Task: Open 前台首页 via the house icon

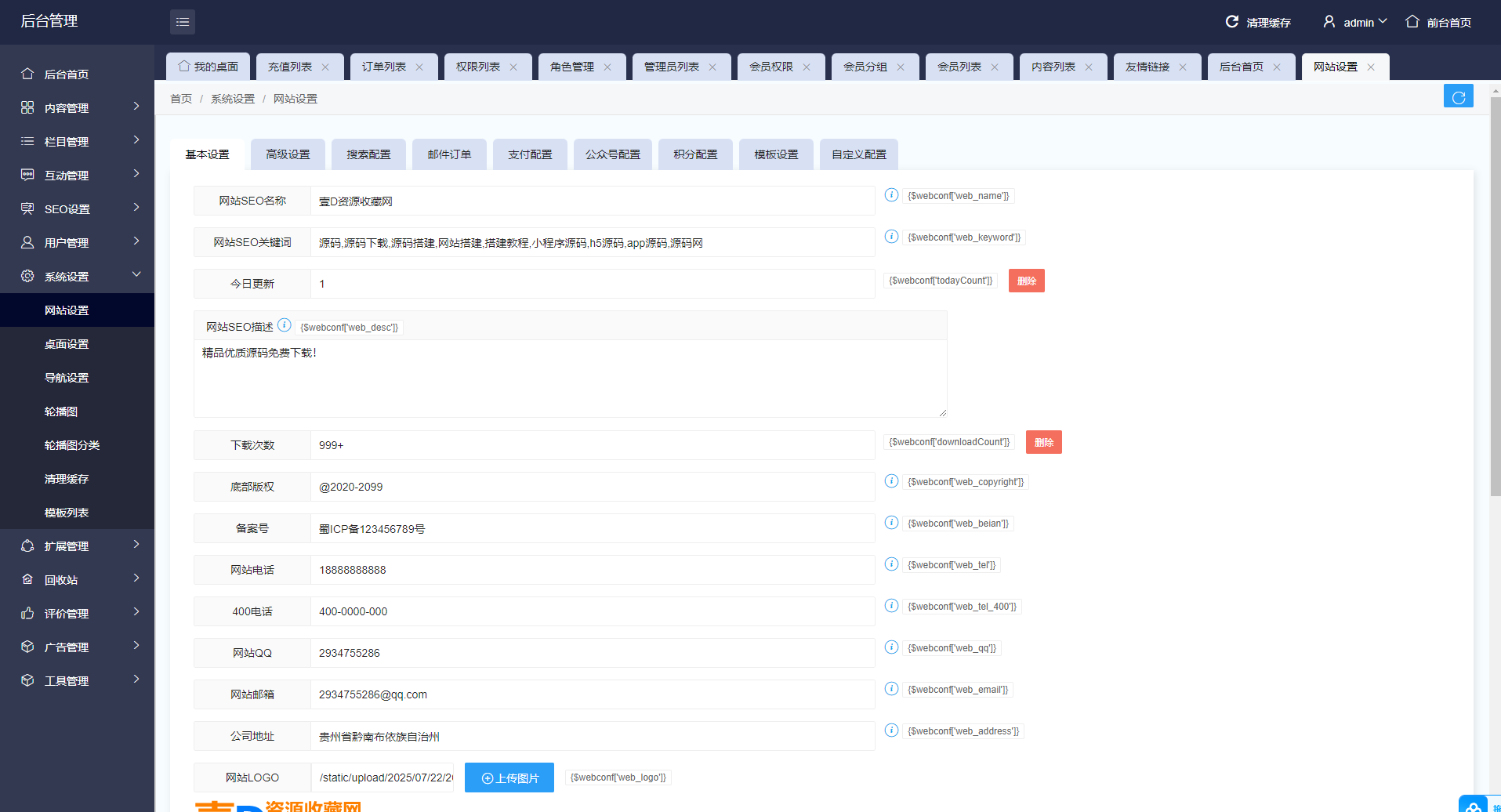Action: tap(1412, 22)
